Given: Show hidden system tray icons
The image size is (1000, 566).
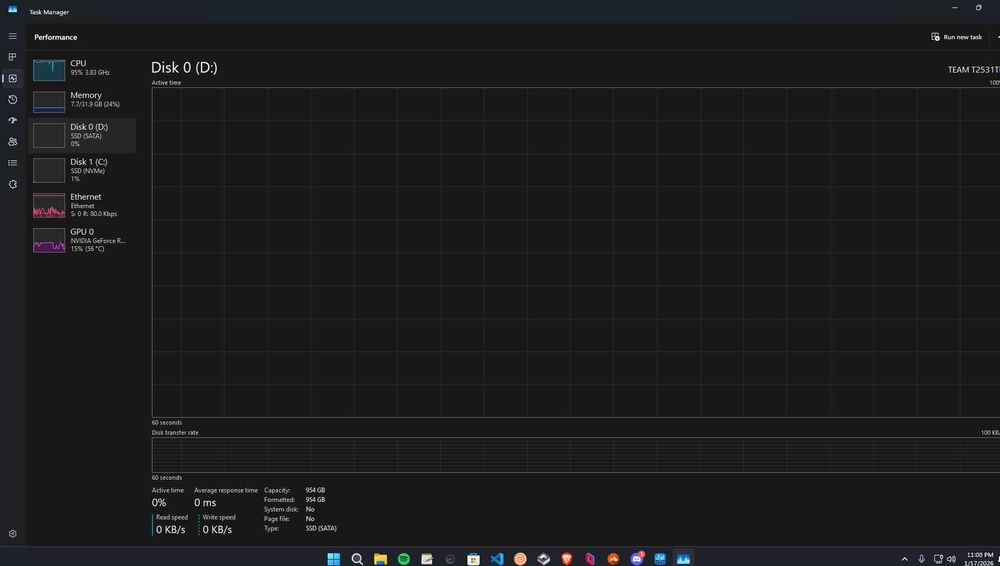Looking at the screenshot, I should pos(904,560).
